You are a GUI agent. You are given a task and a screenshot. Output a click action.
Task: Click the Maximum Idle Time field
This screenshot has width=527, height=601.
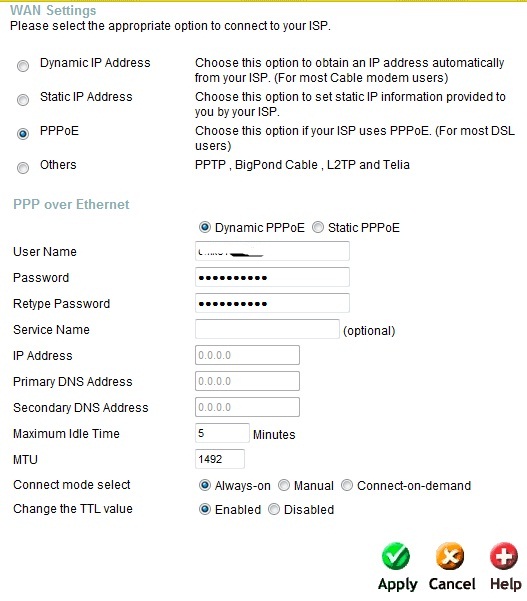(222, 433)
